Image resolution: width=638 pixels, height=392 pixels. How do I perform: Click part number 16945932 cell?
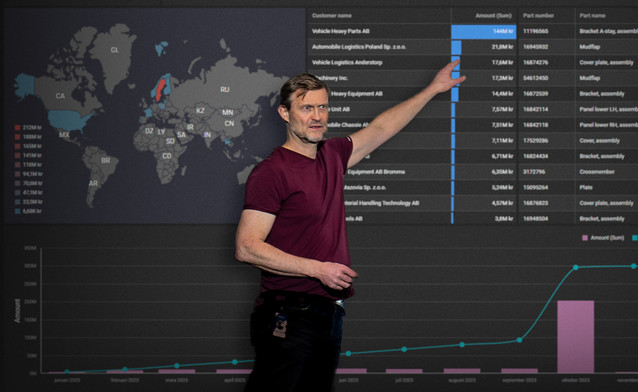[x=535, y=47]
